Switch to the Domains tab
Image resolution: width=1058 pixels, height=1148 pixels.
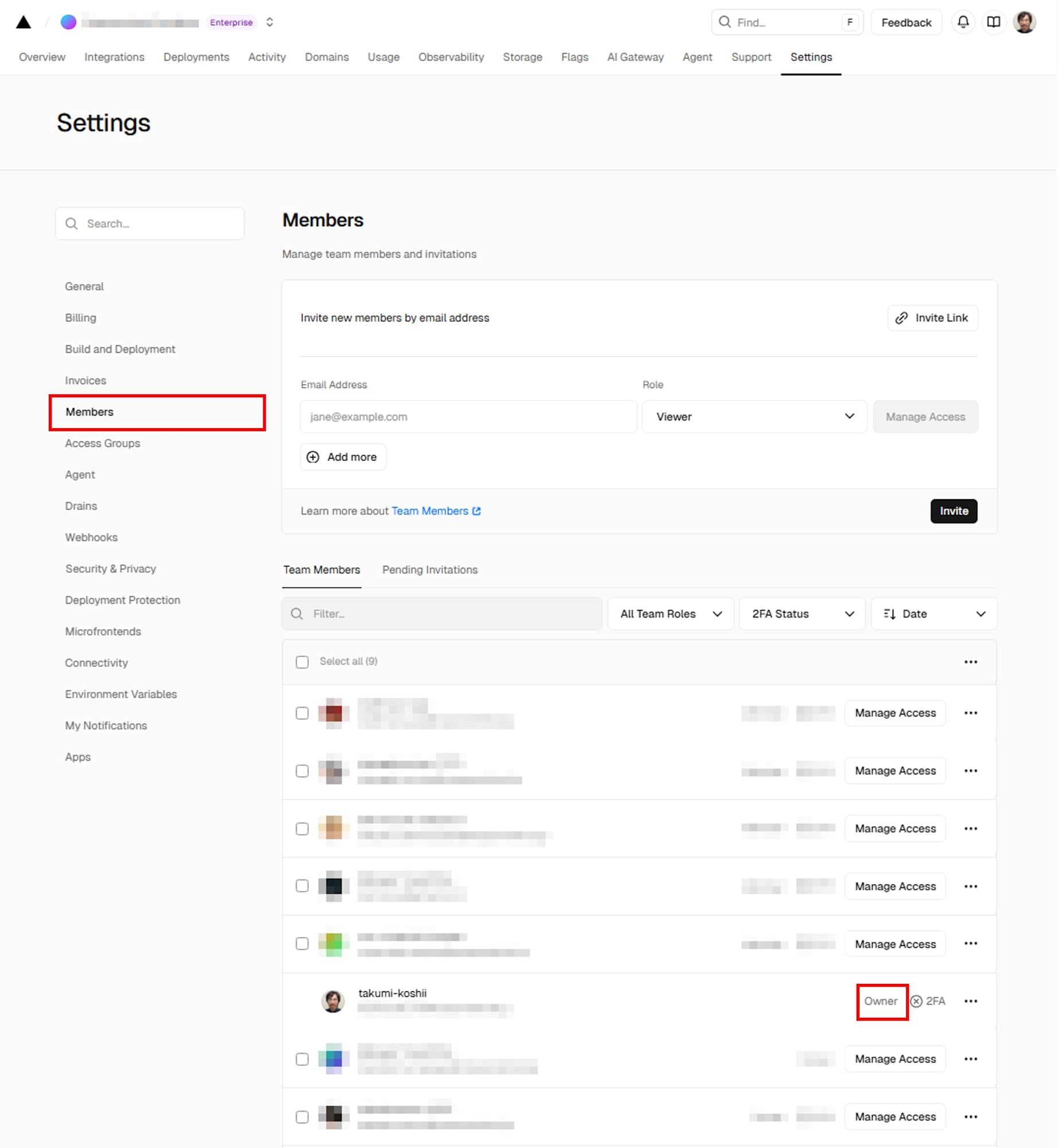(x=326, y=57)
